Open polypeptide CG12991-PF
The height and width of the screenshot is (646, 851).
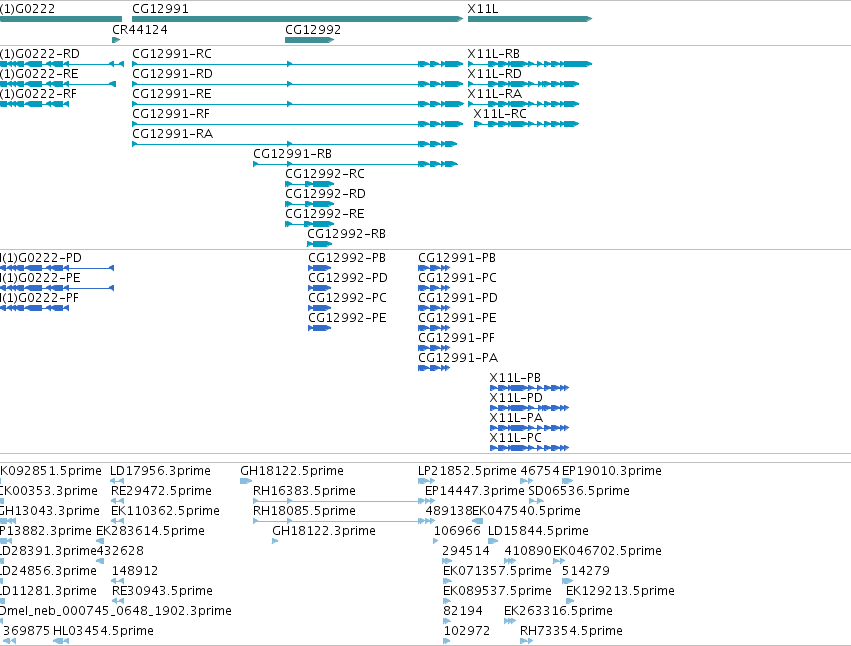click(x=456, y=338)
